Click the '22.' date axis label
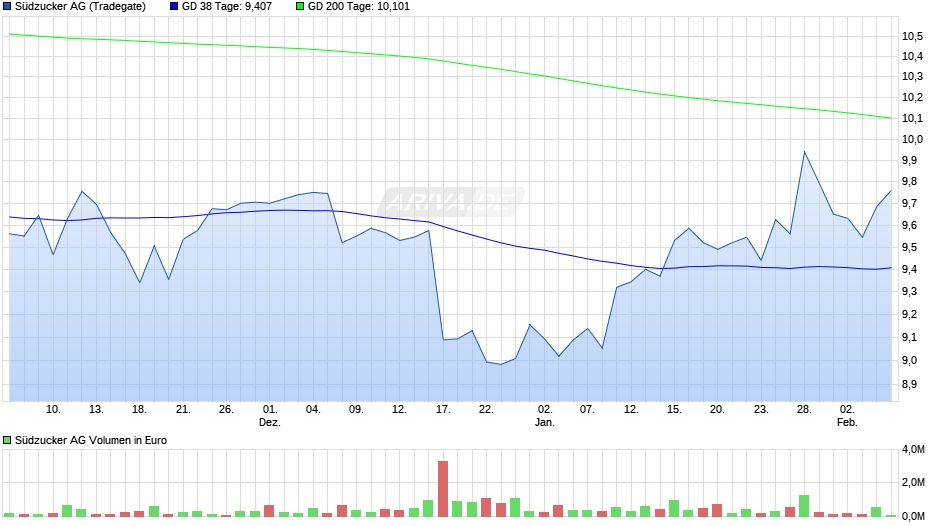940x526 pixels. 486,410
